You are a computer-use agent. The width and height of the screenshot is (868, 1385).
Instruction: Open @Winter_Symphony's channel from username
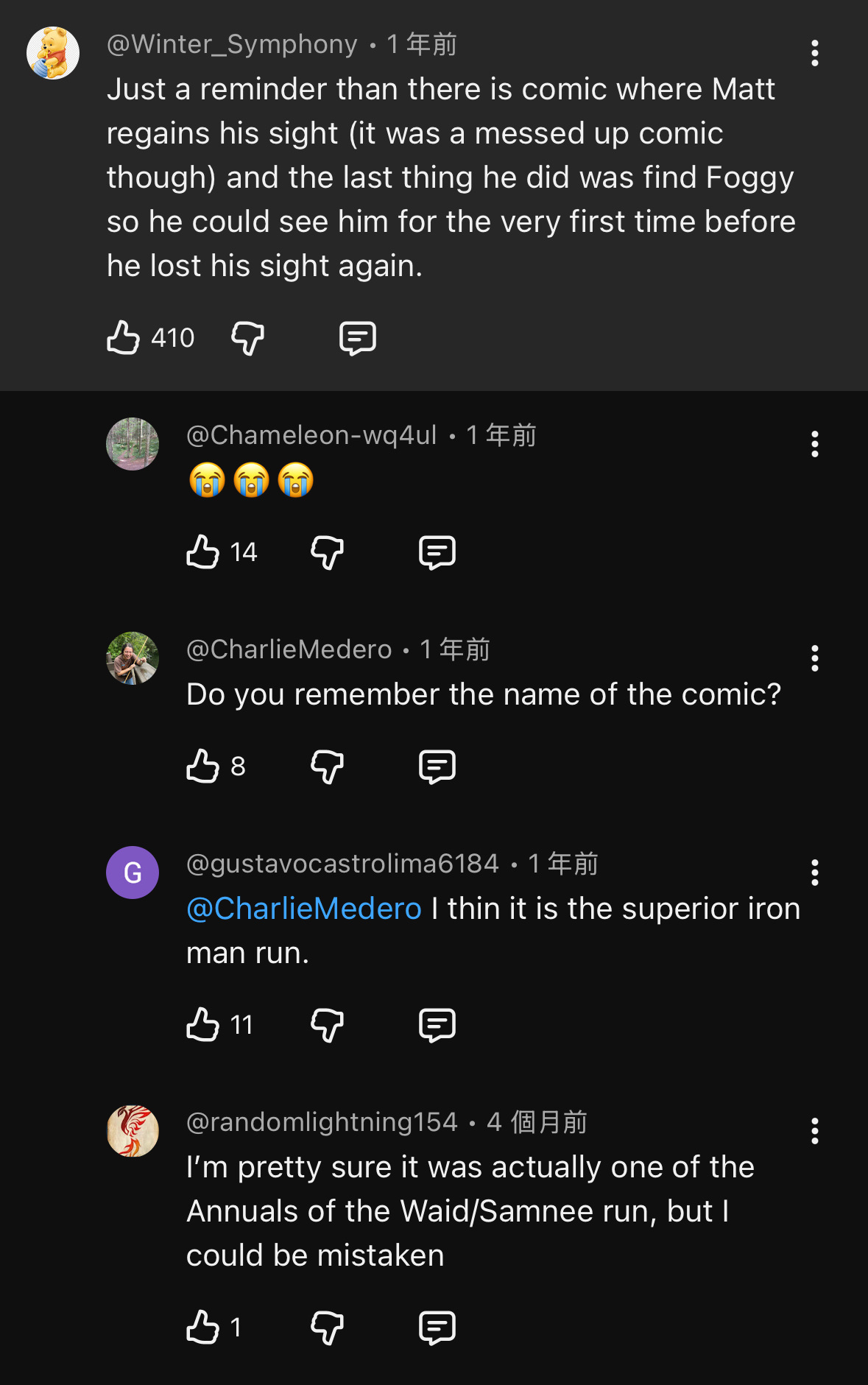click(x=232, y=45)
